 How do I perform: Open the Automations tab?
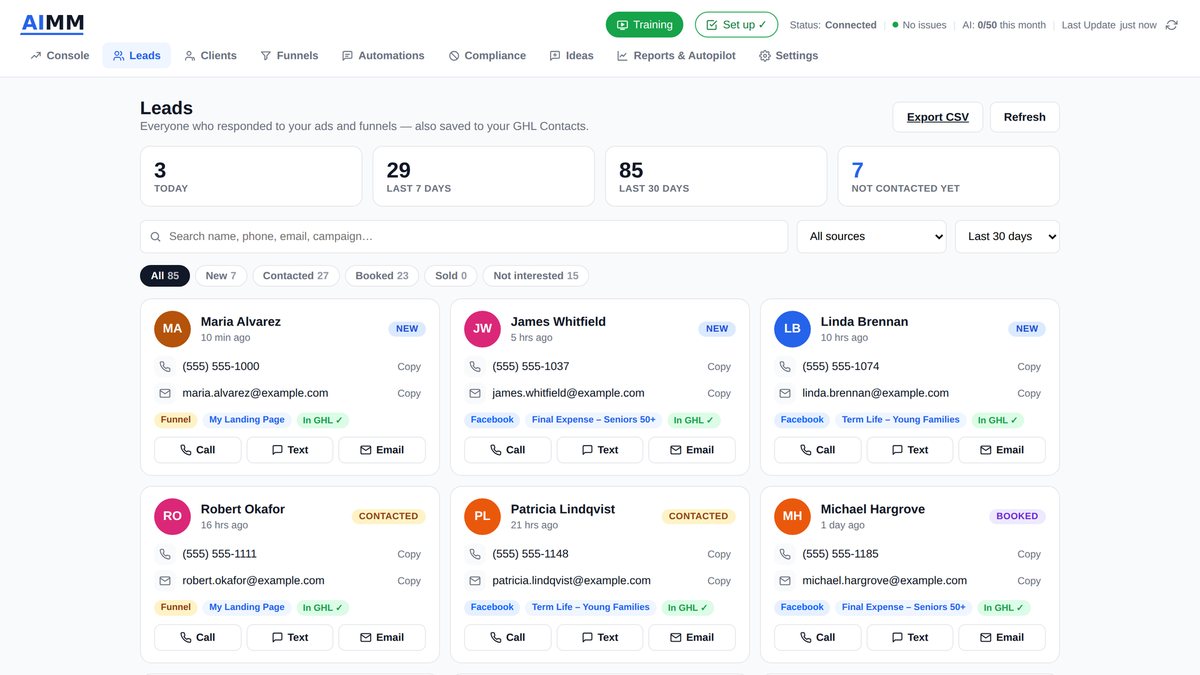[383, 56]
